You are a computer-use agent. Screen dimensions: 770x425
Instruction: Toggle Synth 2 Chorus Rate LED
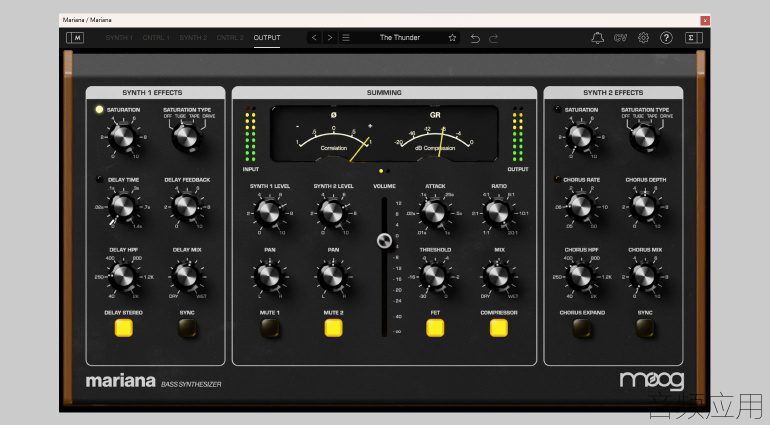point(557,179)
